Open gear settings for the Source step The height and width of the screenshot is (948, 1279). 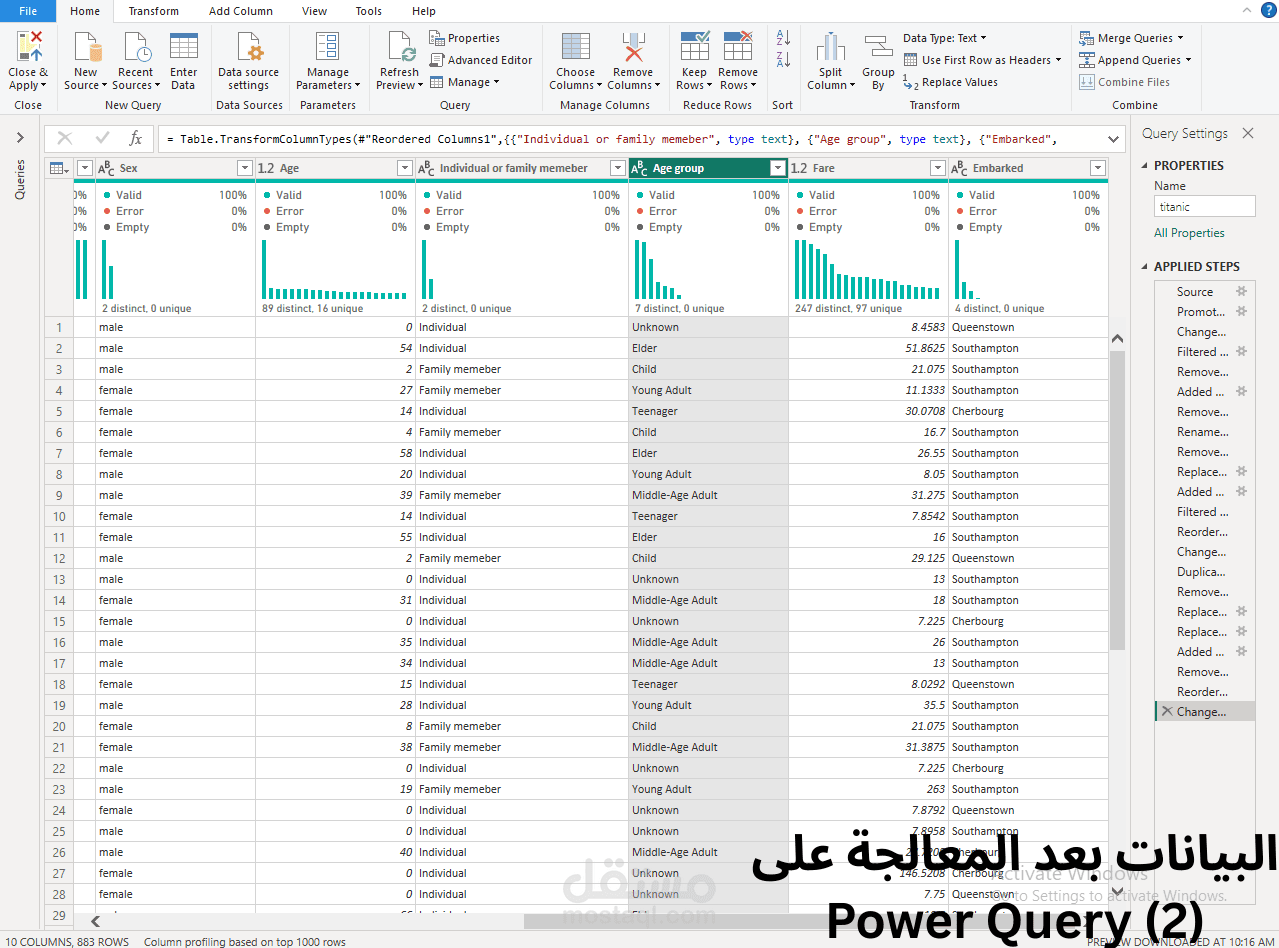click(1242, 291)
